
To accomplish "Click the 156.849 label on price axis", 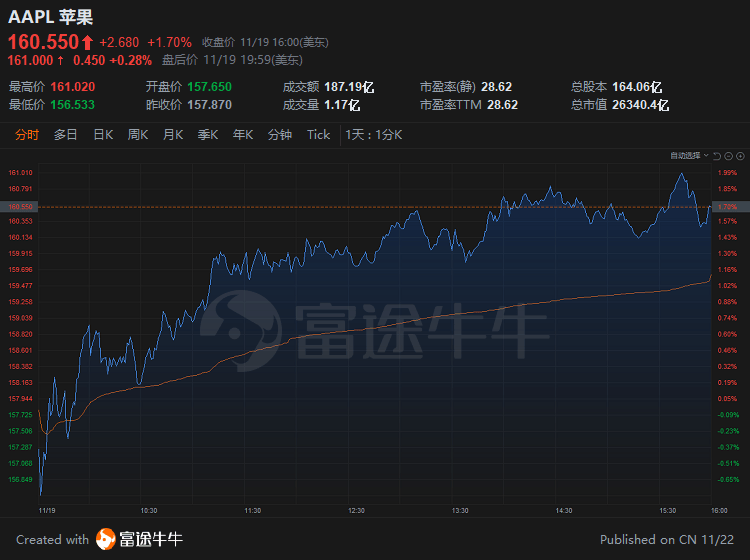I will pyautogui.click(x=21, y=479).
